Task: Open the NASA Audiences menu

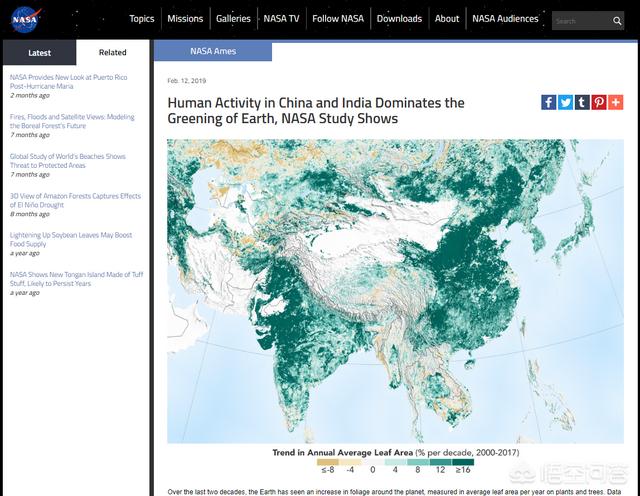Action: point(505,19)
